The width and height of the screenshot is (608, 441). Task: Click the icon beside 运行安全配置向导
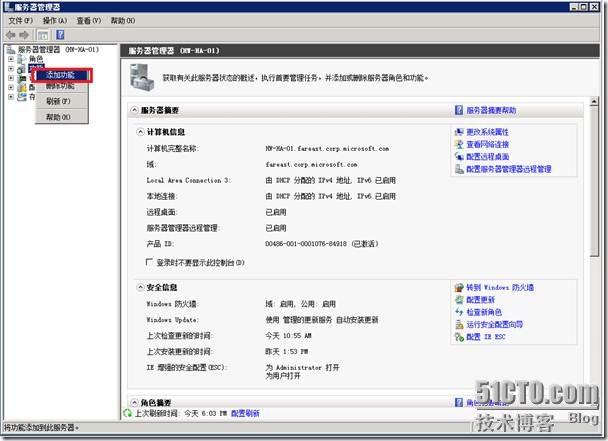pyautogui.click(x=459, y=325)
